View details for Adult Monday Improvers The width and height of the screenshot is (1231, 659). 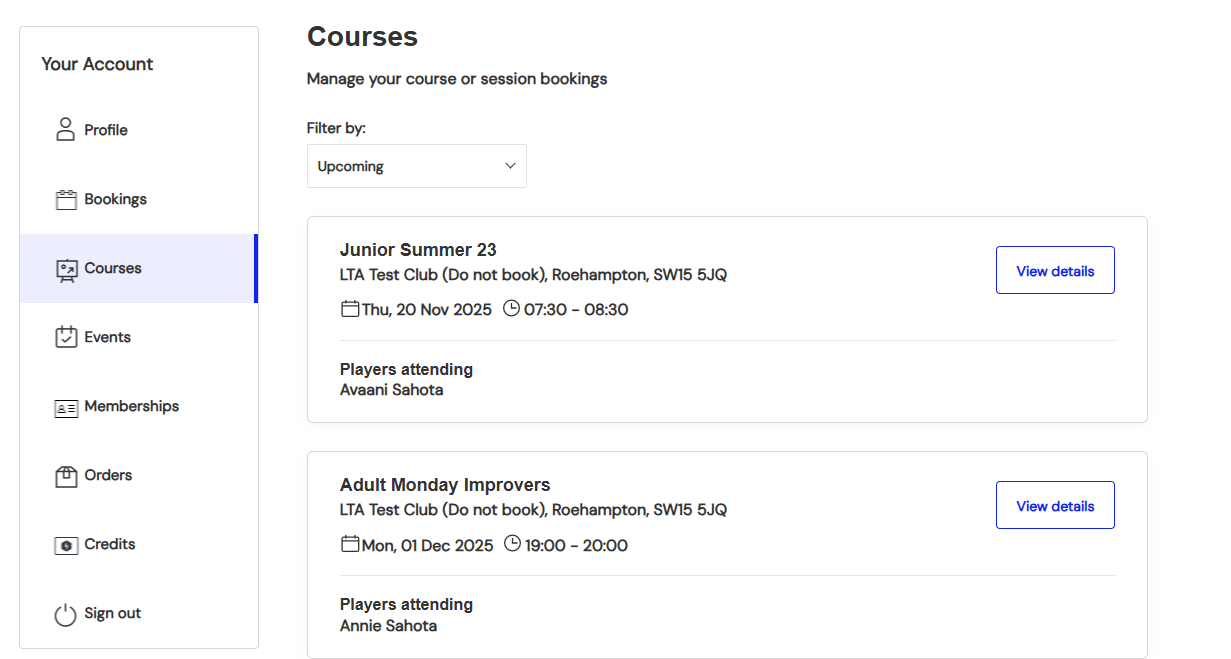[1055, 505]
